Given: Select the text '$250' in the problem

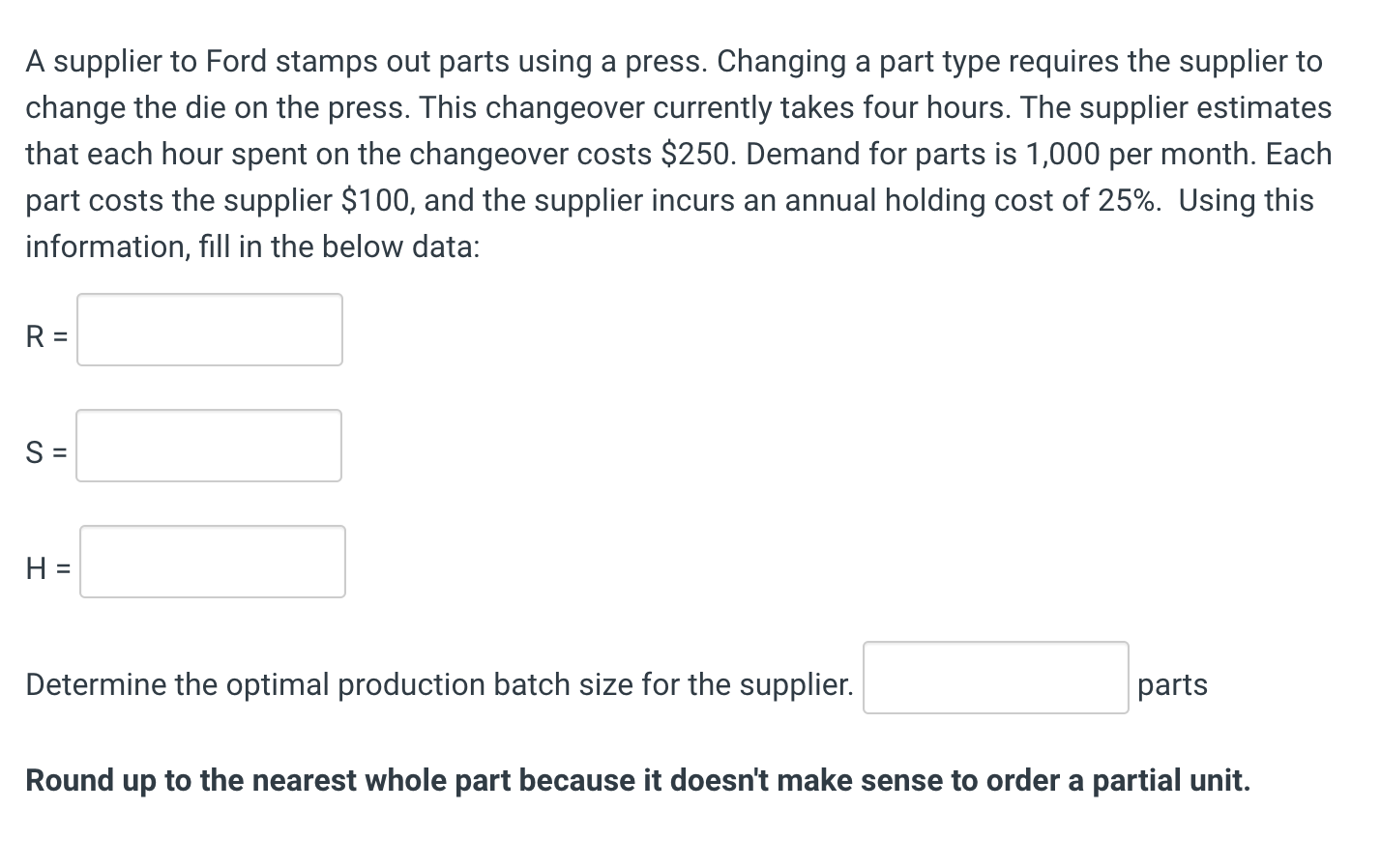Looking at the screenshot, I should [694, 154].
